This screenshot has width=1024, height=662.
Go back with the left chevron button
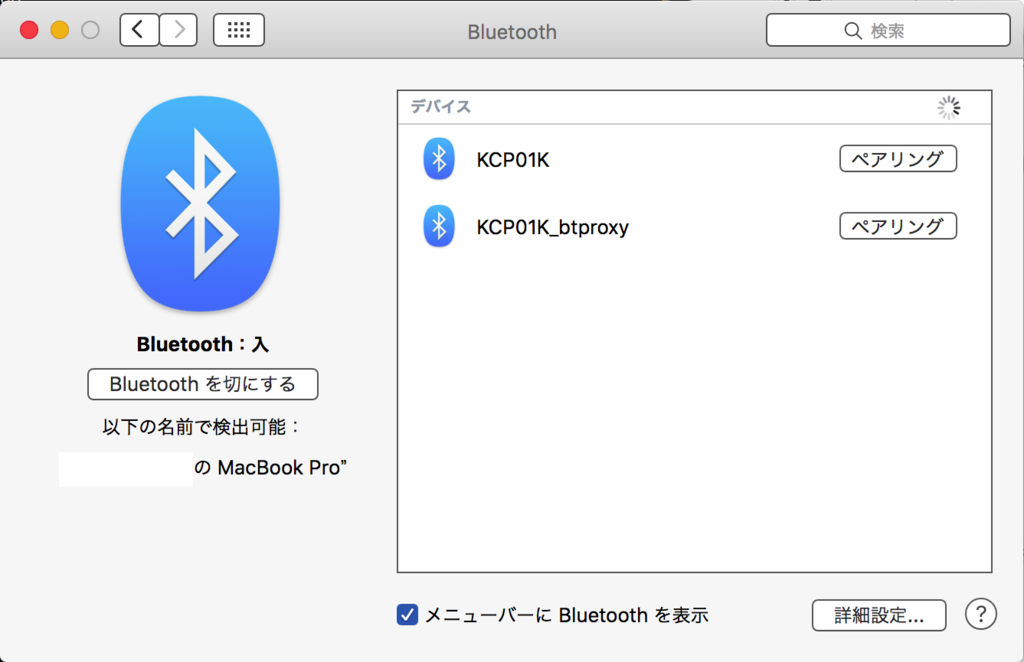[x=139, y=30]
